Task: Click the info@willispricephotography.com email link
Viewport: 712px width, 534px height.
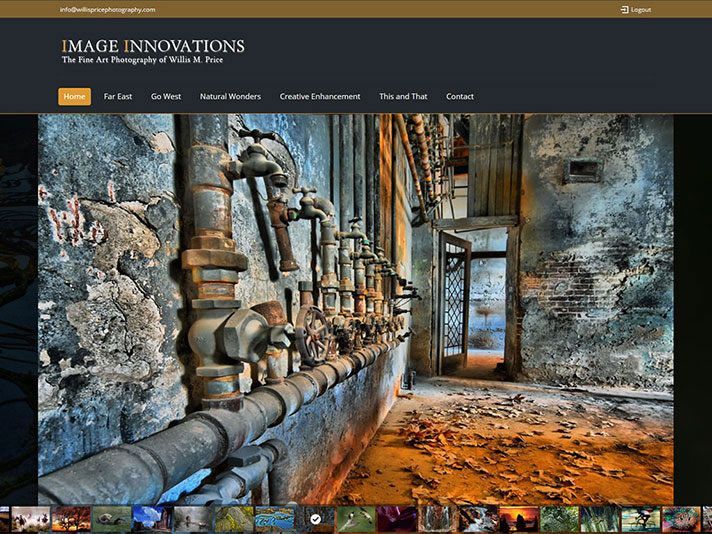Action: pyautogui.click(x=108, y=9)
